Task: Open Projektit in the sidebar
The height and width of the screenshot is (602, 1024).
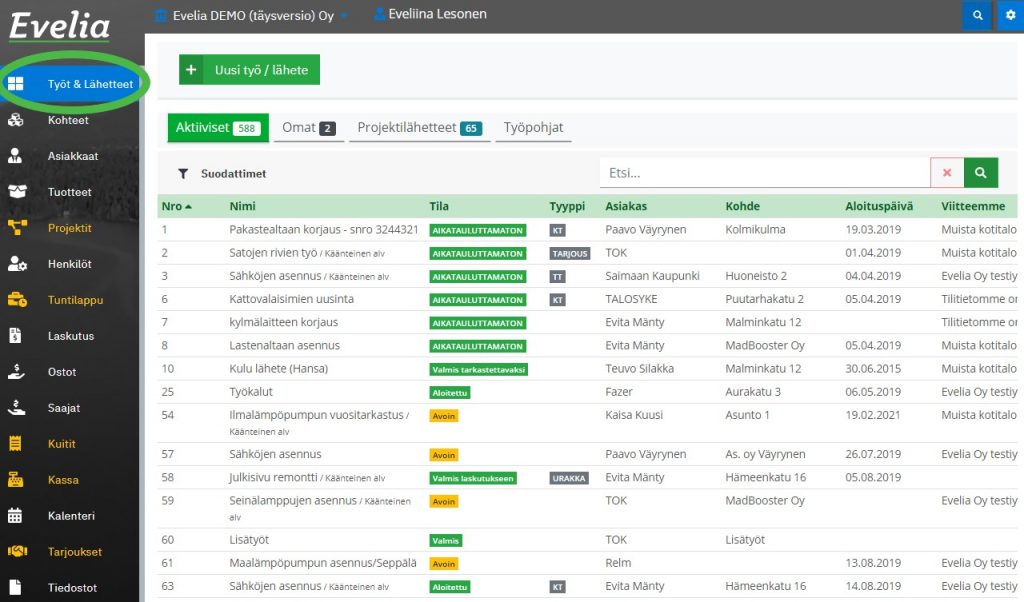Action: click(69, 228)
